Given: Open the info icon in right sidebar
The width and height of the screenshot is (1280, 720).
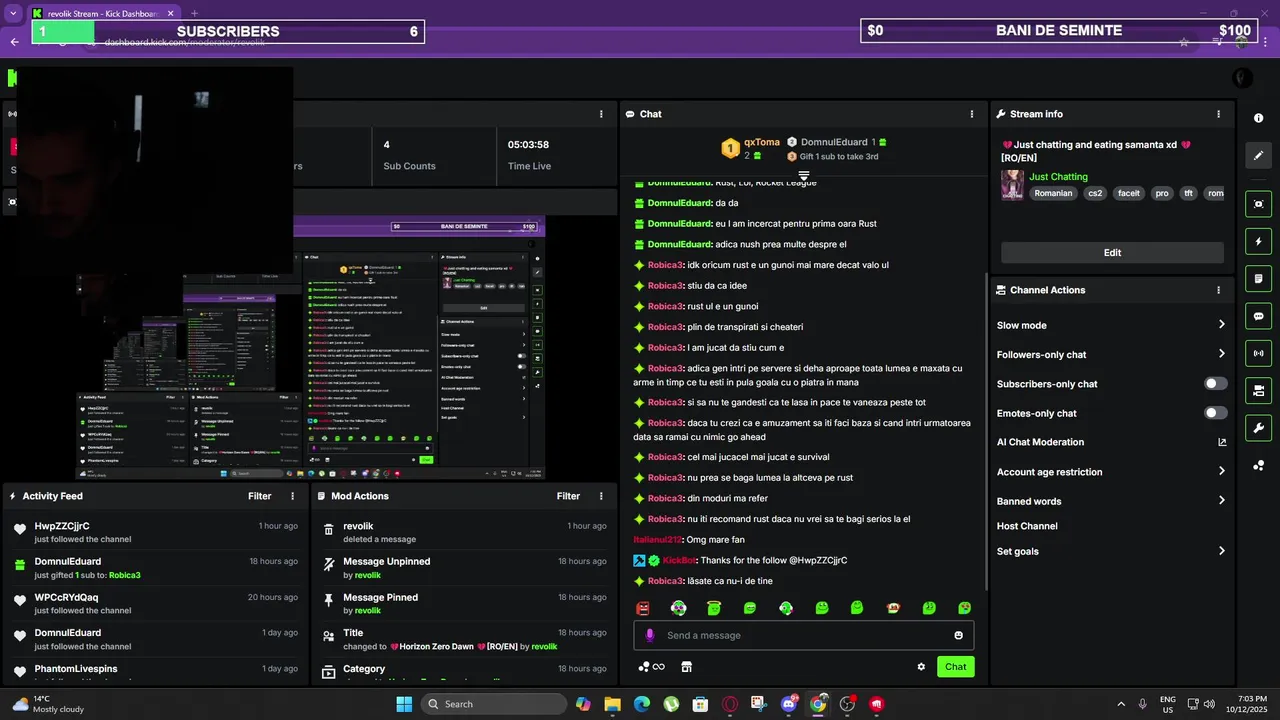Looking at the screenshot, I should [1258, 118].
